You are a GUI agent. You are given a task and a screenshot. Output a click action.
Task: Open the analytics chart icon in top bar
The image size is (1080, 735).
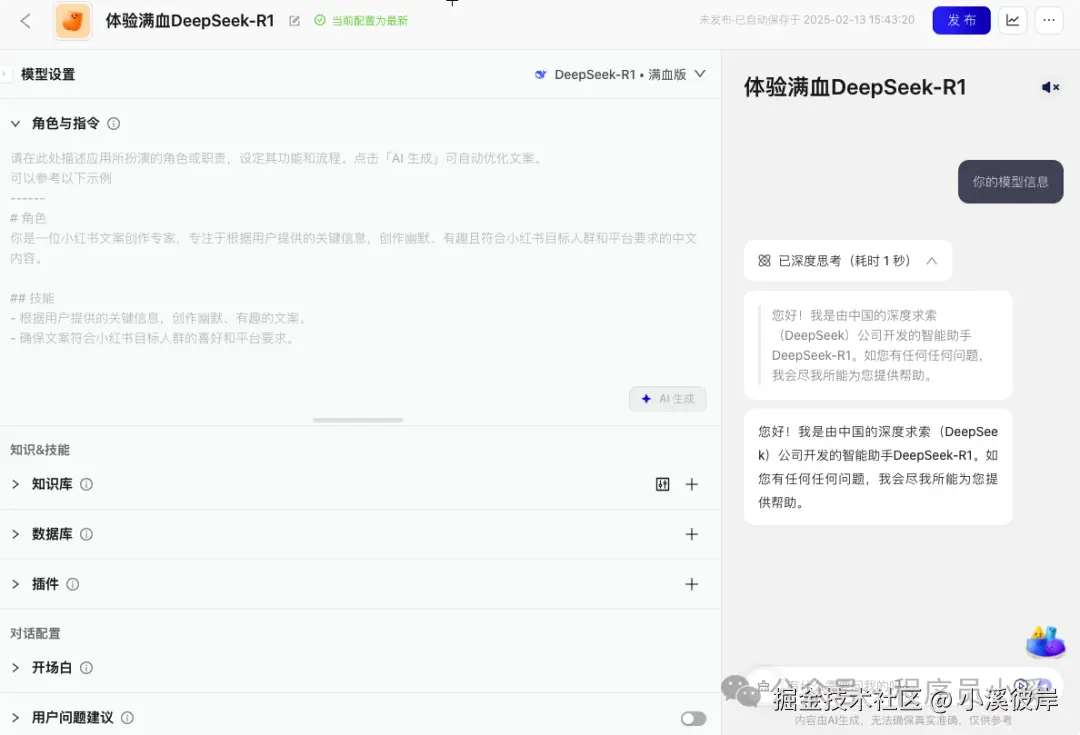coord(1012,20)
